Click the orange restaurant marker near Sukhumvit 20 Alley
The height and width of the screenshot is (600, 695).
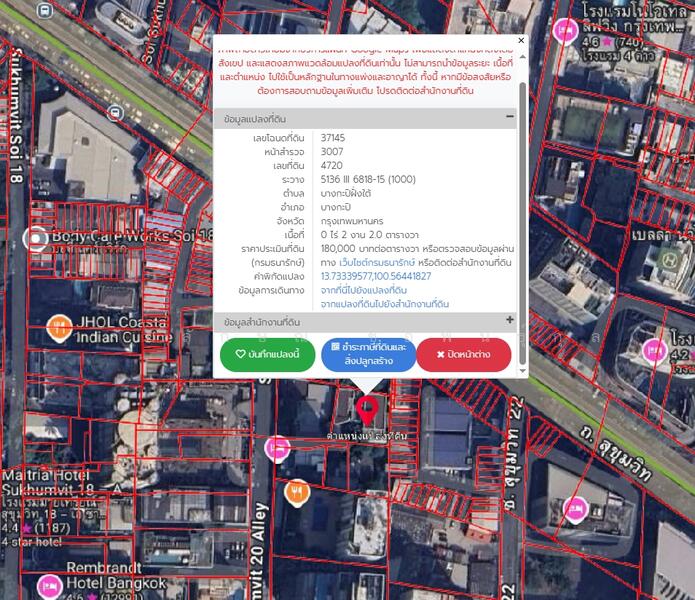coord(296,491)
